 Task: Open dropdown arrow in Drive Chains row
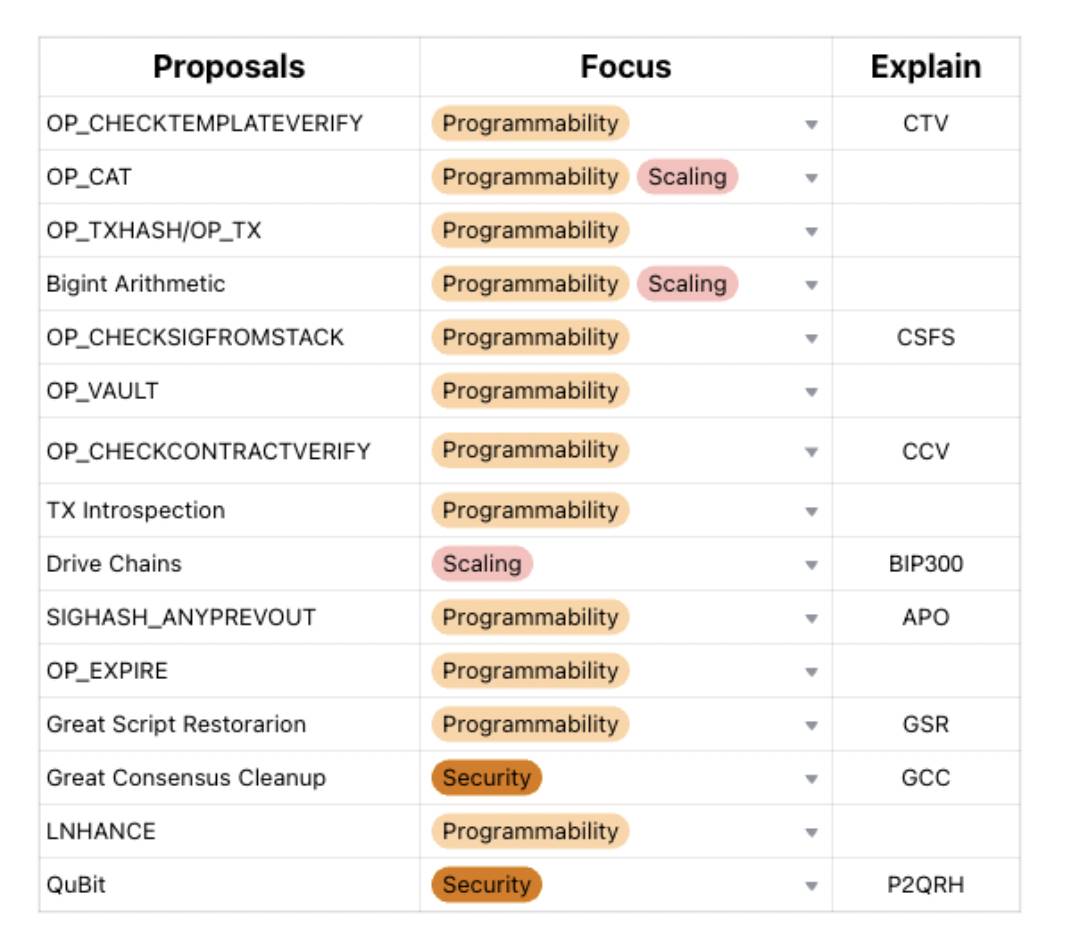(x=811, y=564)
